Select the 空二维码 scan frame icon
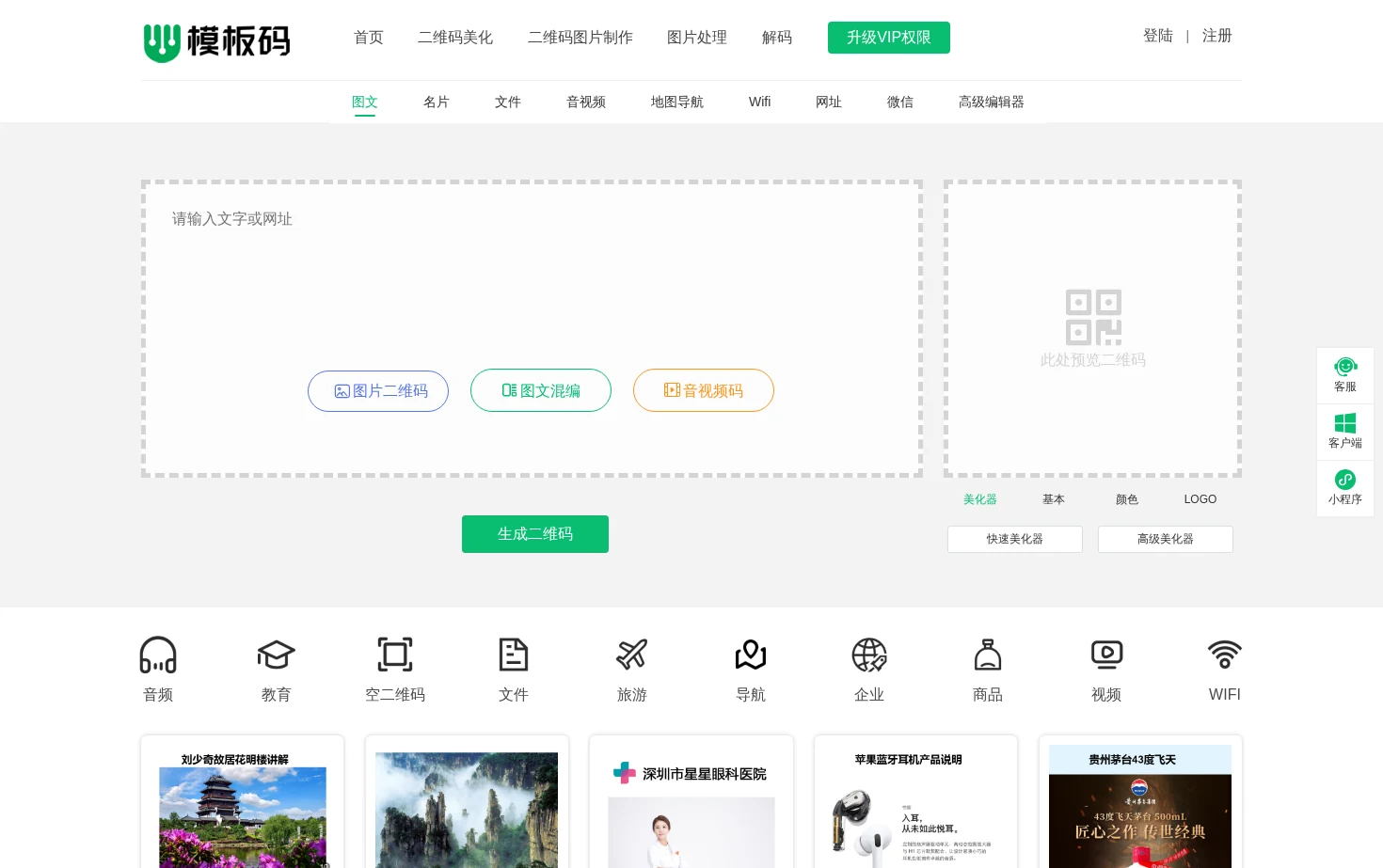Viewport: 1383px width, 868px height. click(395, 655)
